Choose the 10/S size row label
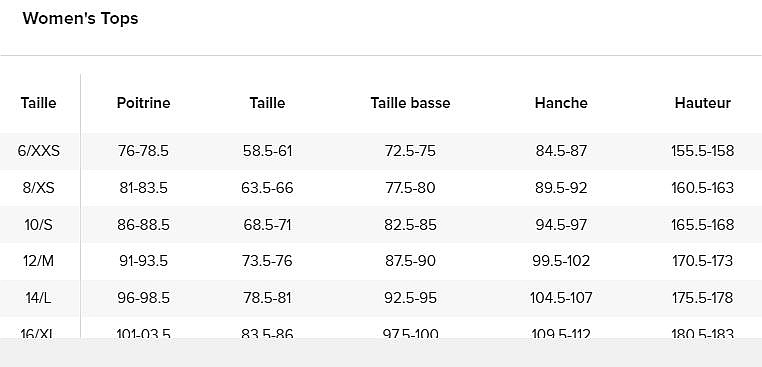Screen dimensions: 762x367 point(38,225)
